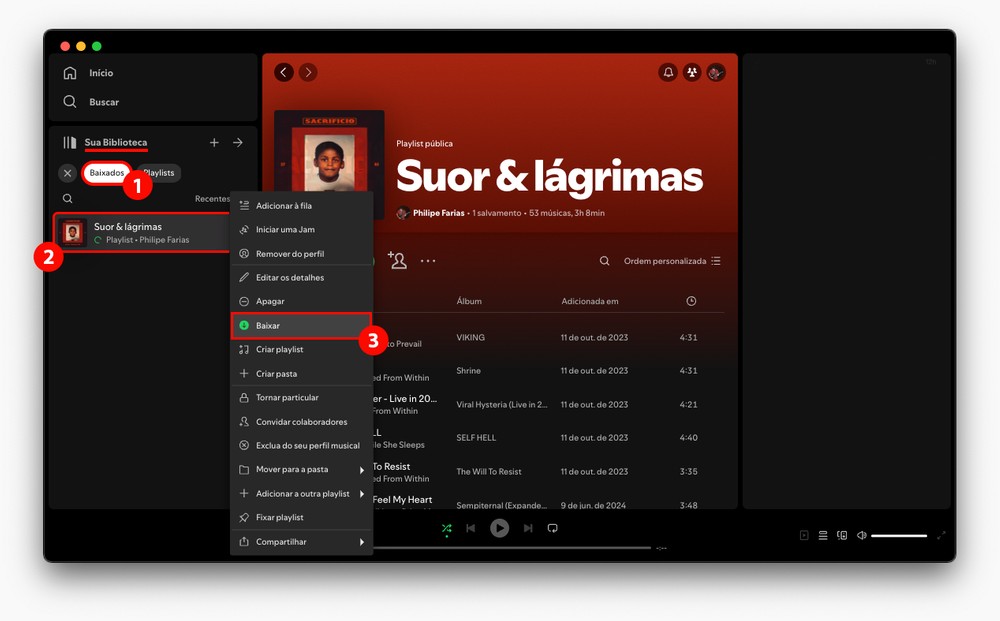Open the Recentes sort dropdown

pos(212,199)
